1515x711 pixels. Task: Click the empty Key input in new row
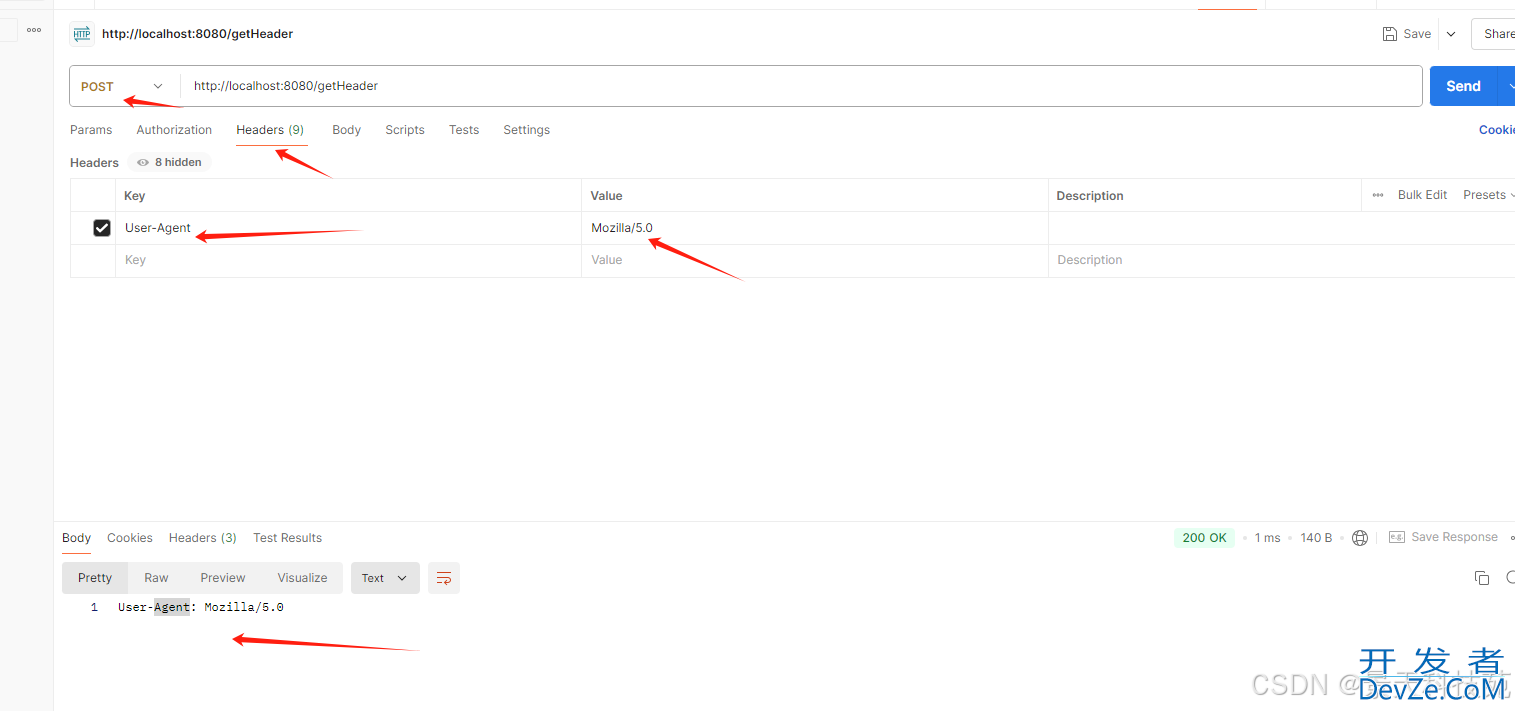pos(348,260)
